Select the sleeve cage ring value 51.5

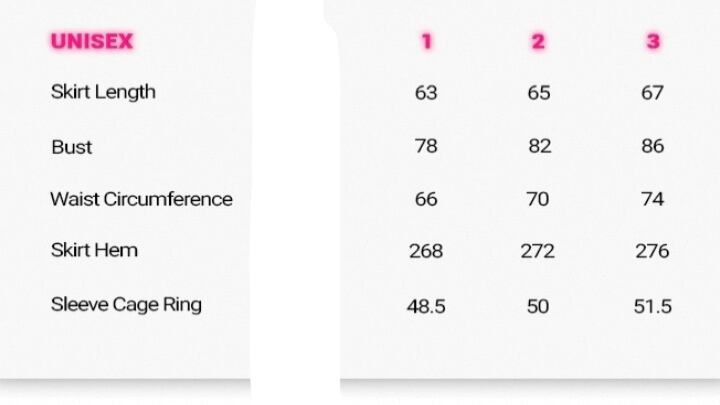(652, 305)
